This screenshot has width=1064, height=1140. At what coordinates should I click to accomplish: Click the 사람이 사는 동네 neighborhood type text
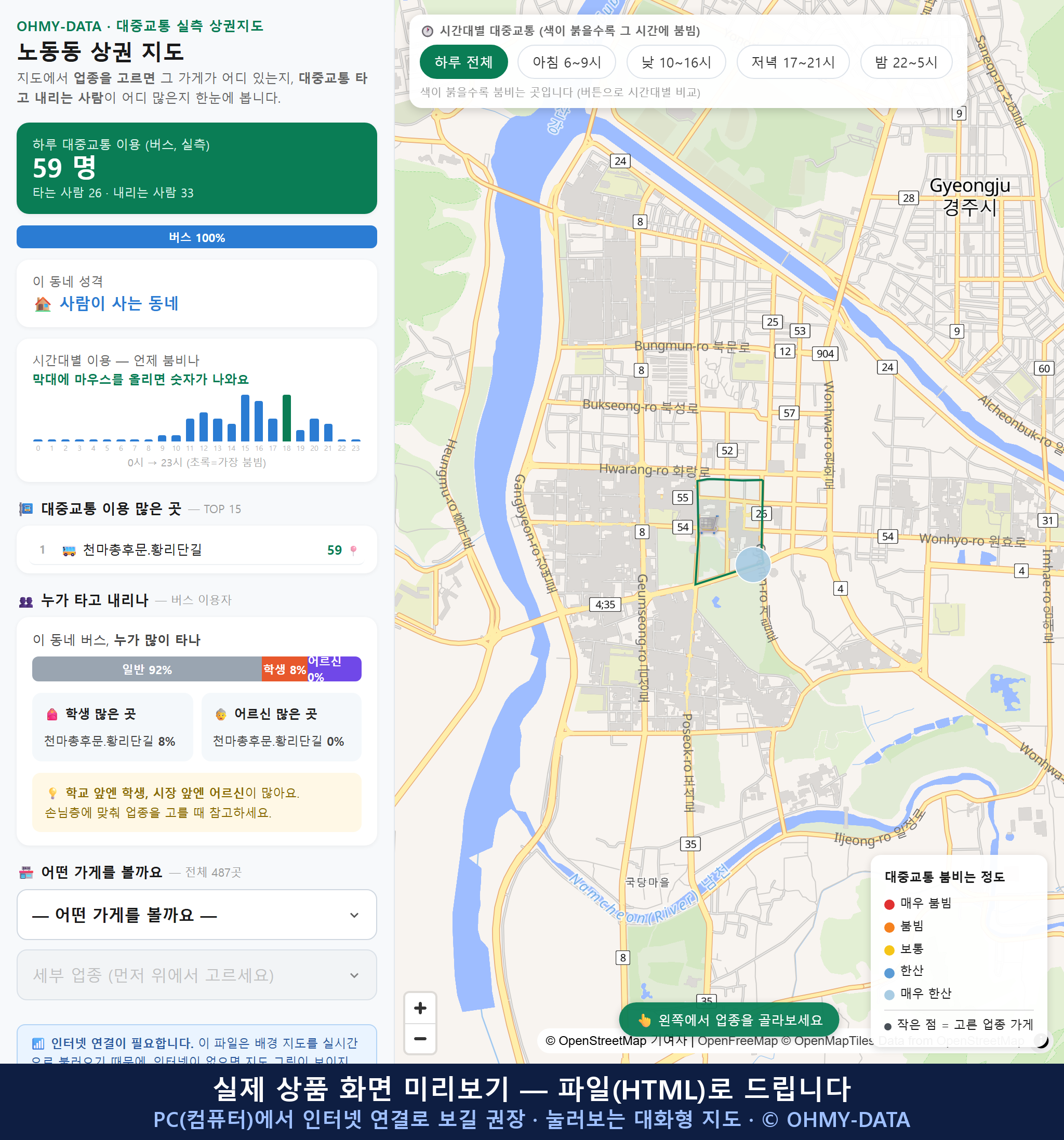tap(119, 303)
